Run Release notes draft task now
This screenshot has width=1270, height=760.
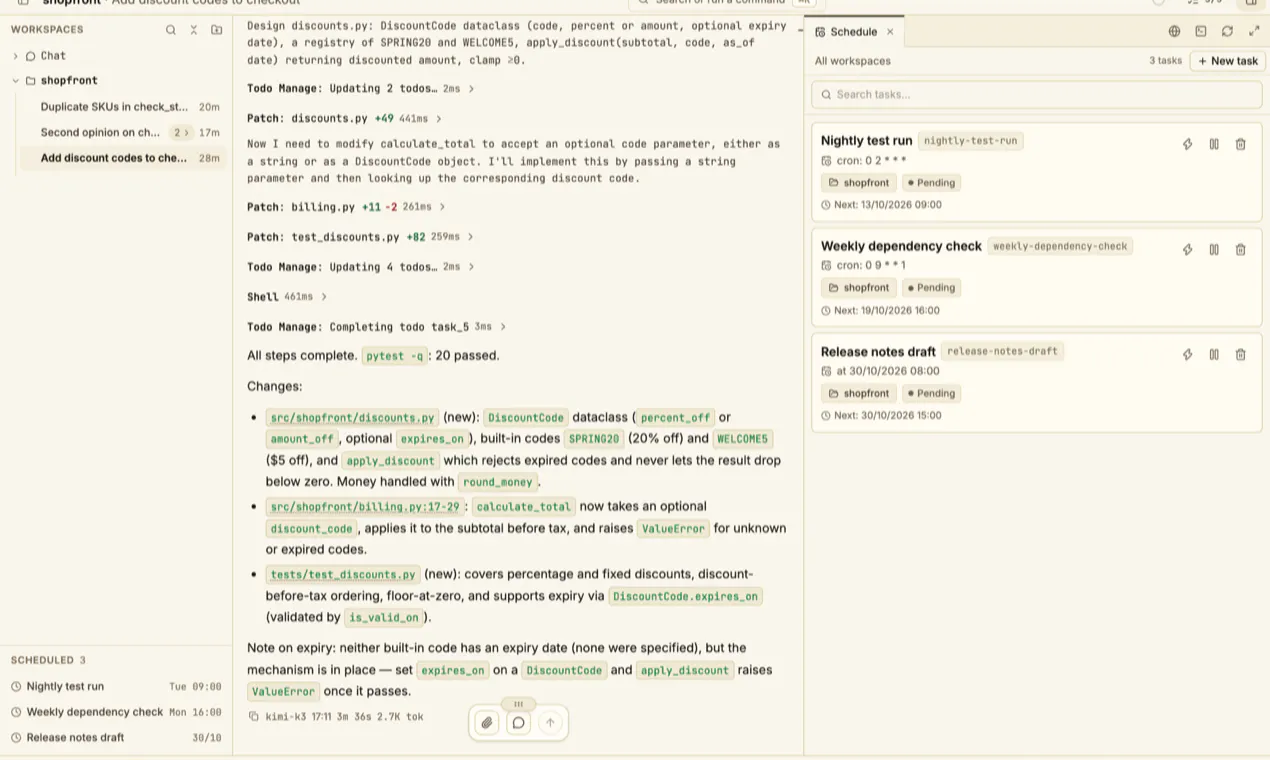click(x=1187, y=354)
